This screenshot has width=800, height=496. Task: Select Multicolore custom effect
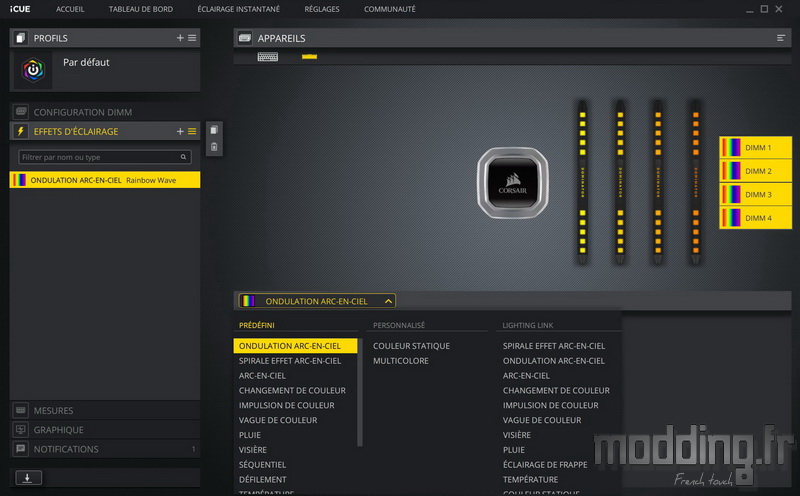(x=401, y=361)
